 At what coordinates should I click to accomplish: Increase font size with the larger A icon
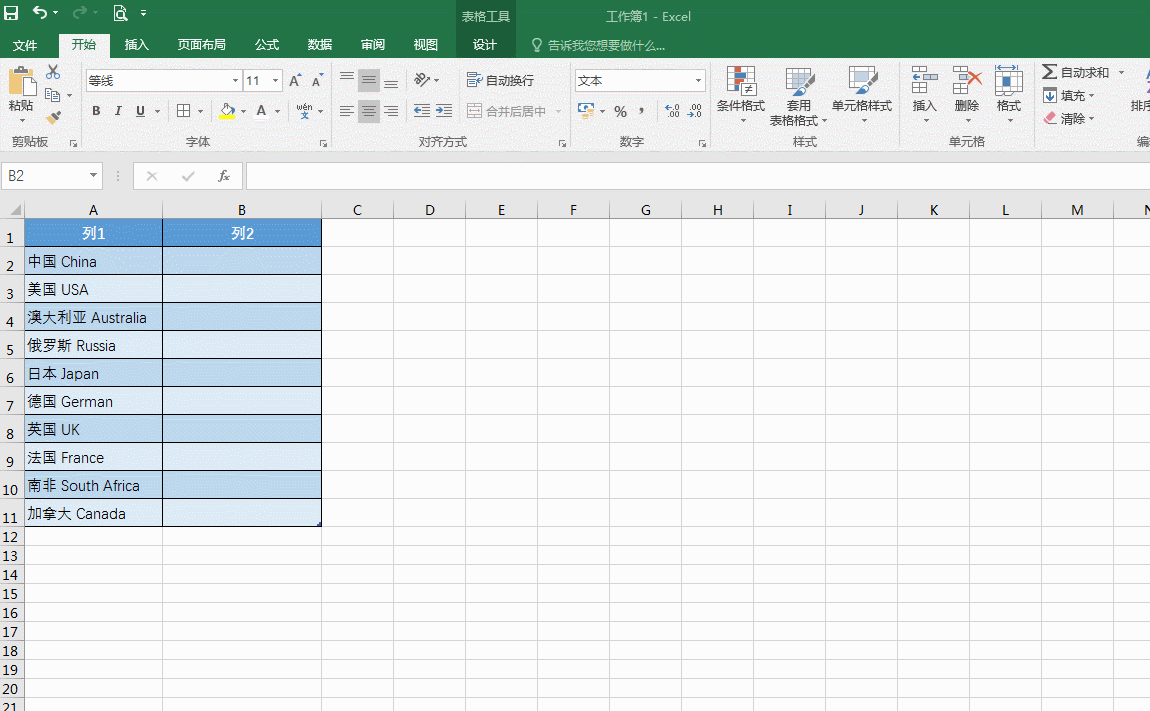point(295,81)
